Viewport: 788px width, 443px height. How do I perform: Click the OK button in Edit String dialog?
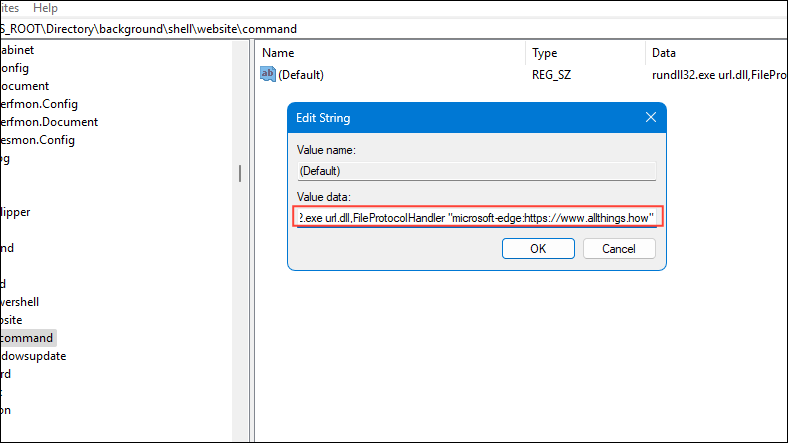[x=538, y=249]
